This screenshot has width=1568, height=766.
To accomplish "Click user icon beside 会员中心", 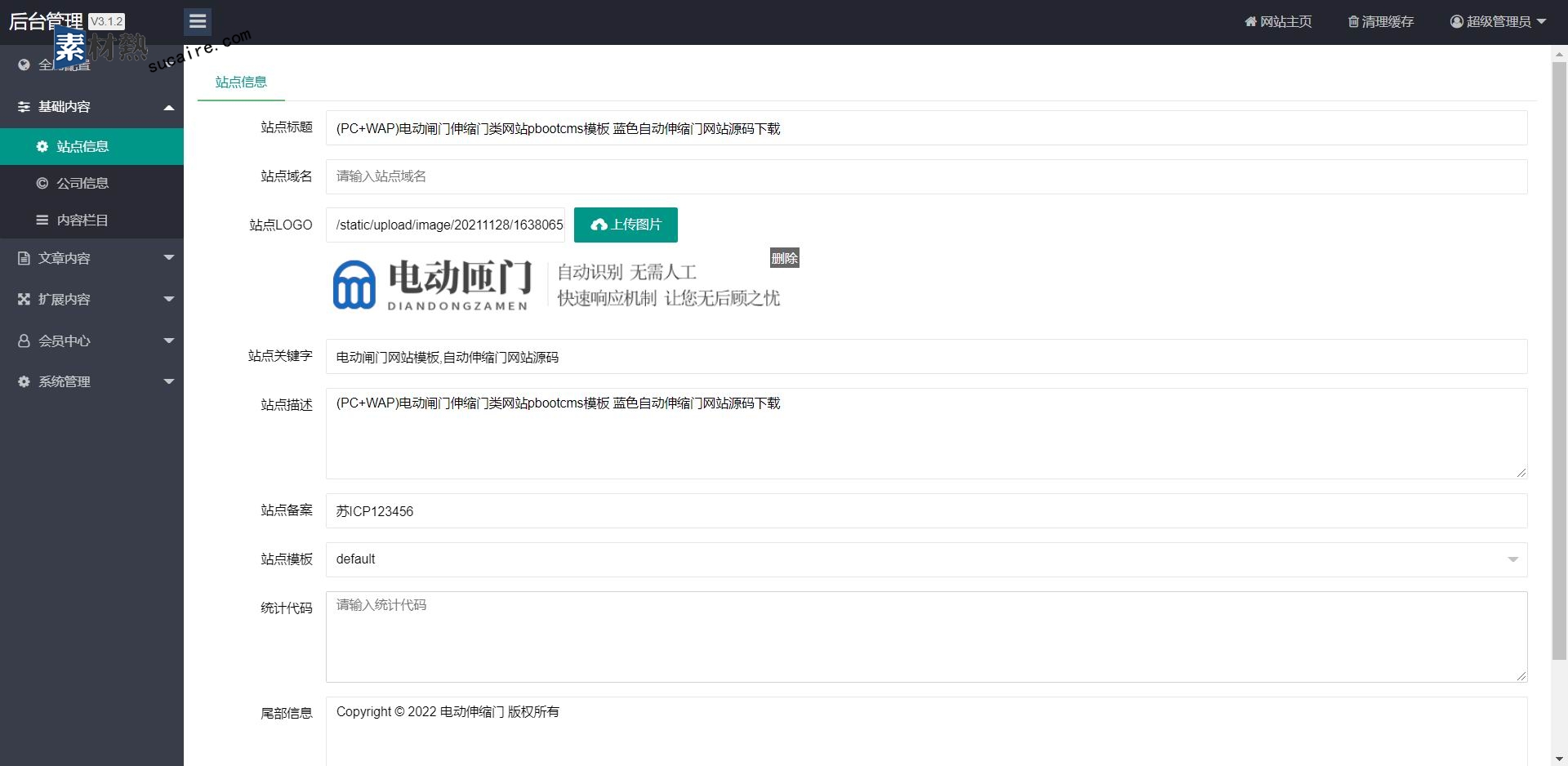I will [24, 341].
